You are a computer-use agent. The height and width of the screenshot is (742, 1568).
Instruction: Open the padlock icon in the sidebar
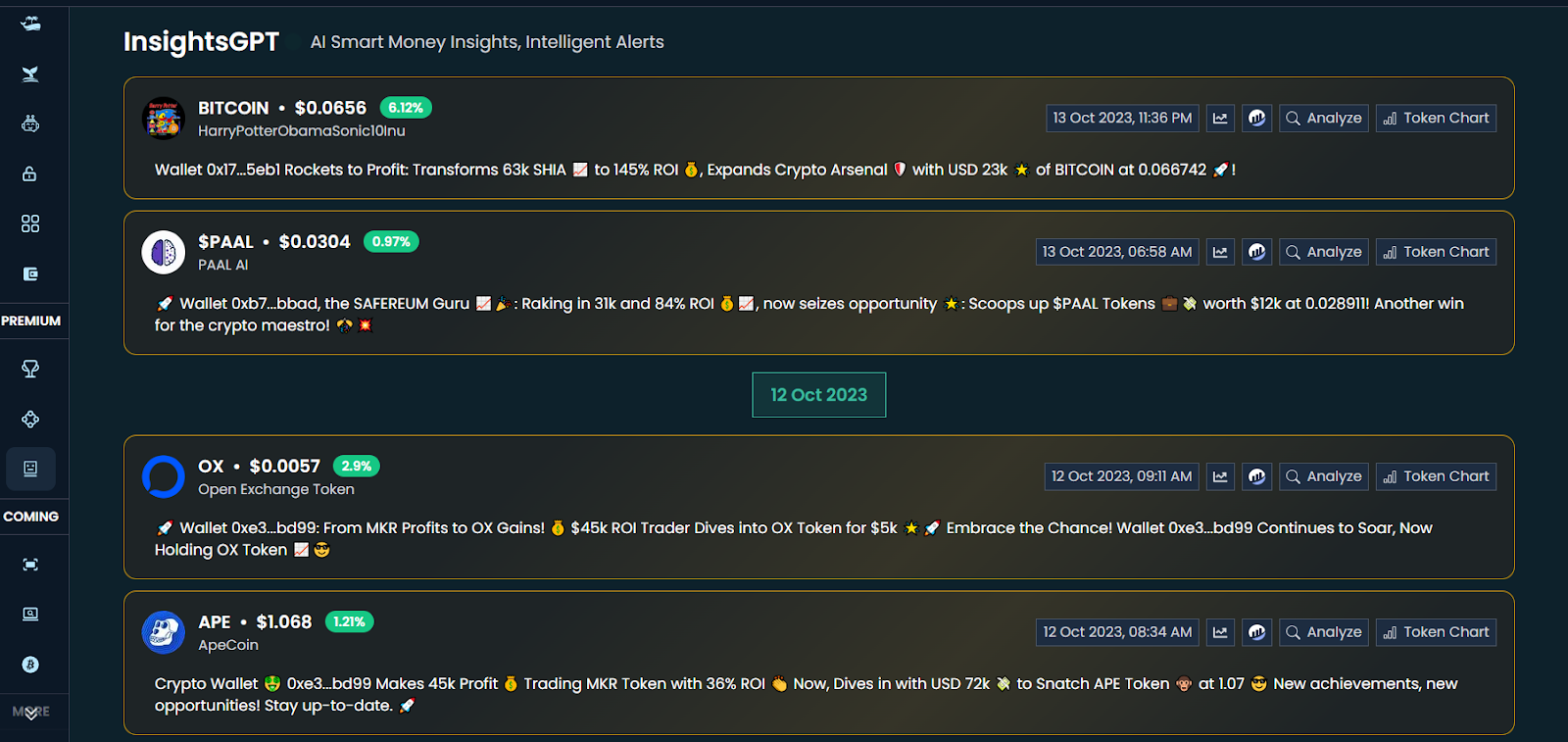tap(30, 173)
